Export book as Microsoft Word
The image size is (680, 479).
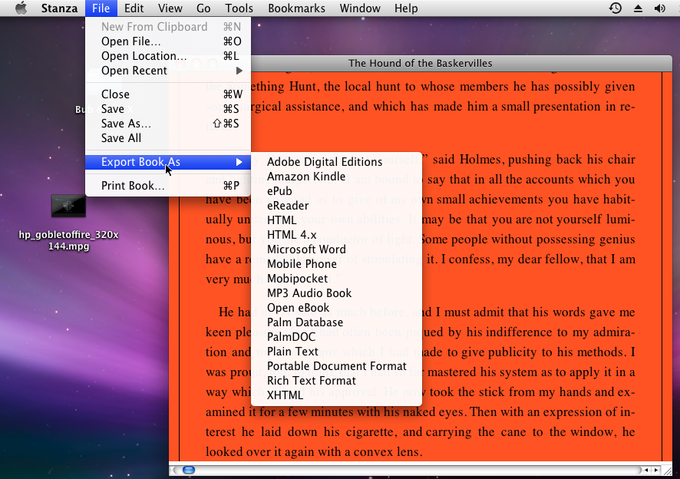click(337, 249)
